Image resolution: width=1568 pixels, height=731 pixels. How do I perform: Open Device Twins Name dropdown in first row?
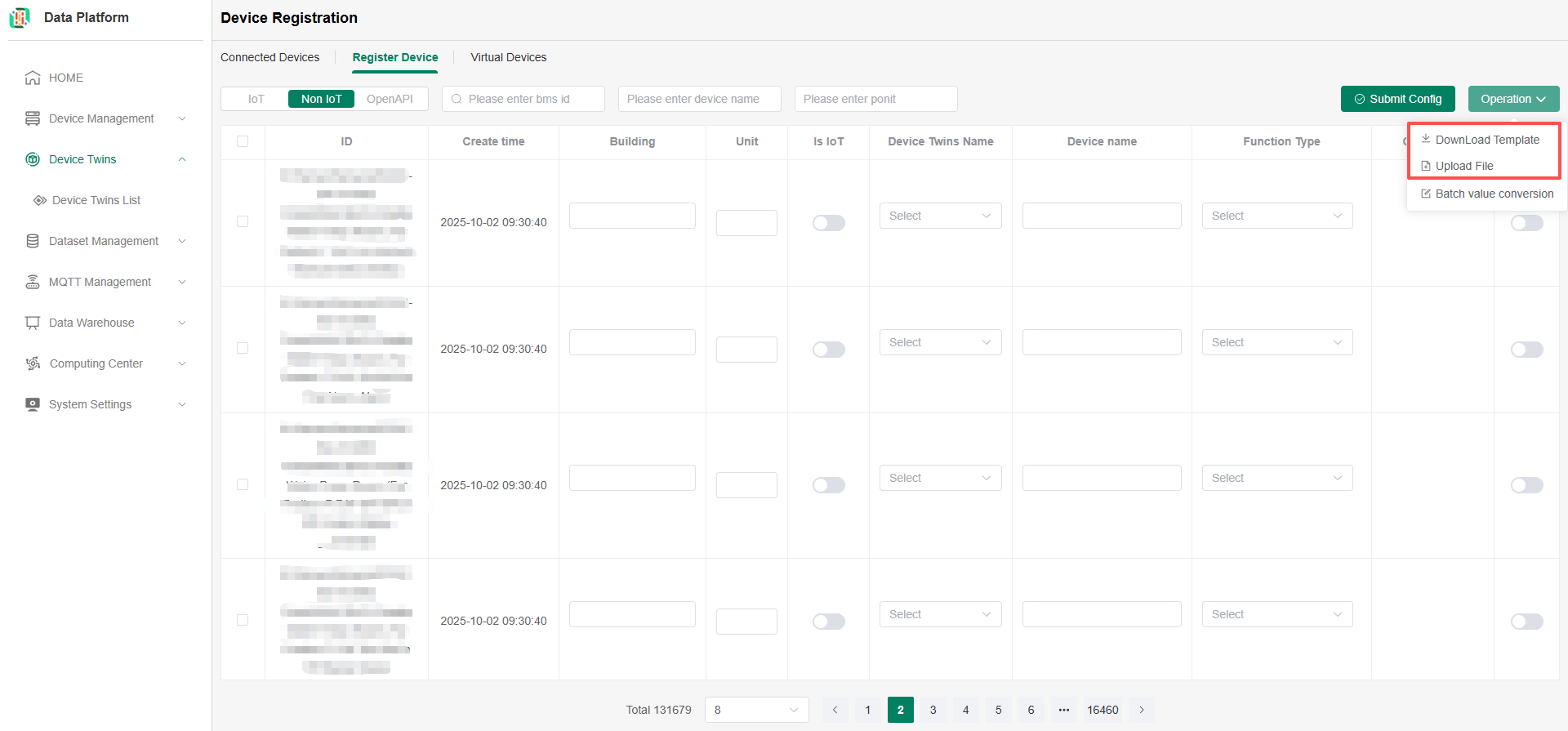click(x=940, y=216)
